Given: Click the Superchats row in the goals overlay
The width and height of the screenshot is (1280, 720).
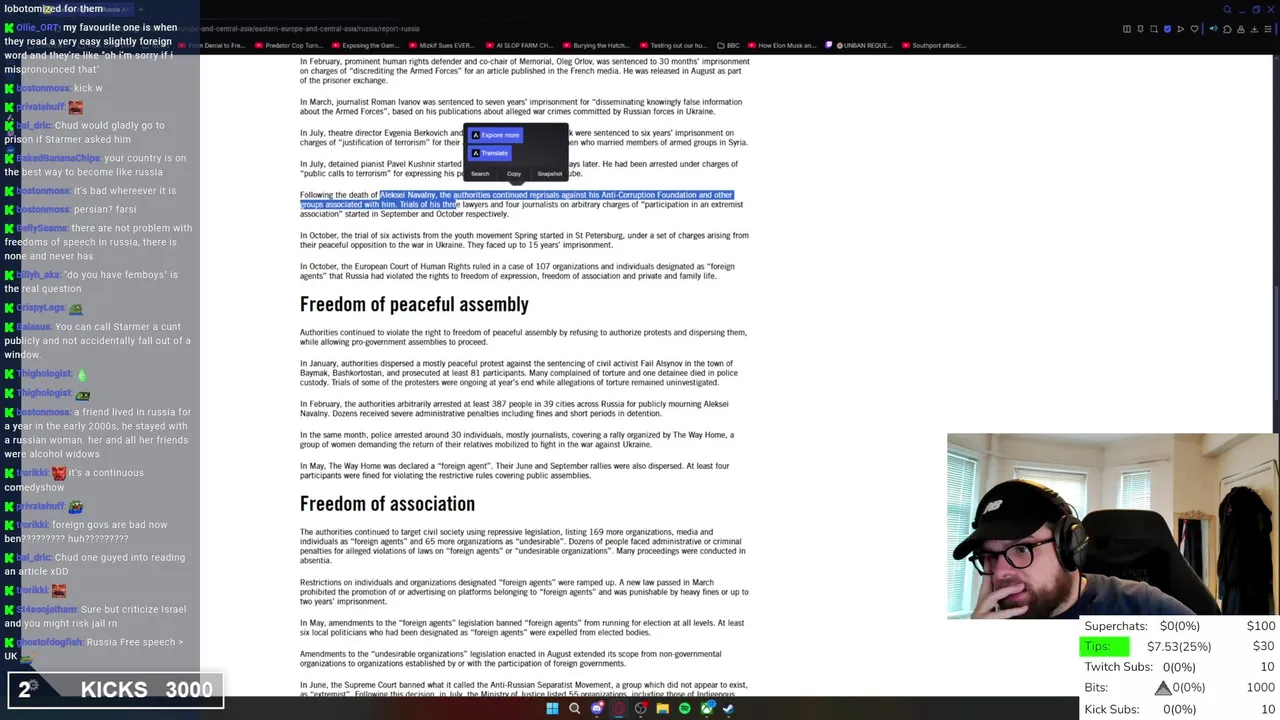Looking at the screenshot, I should point(1180,626).
